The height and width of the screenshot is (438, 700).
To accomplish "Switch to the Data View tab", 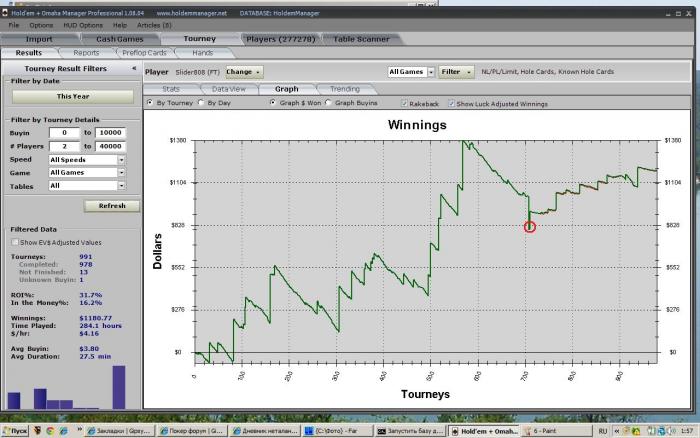I will (x=229, y=89).
